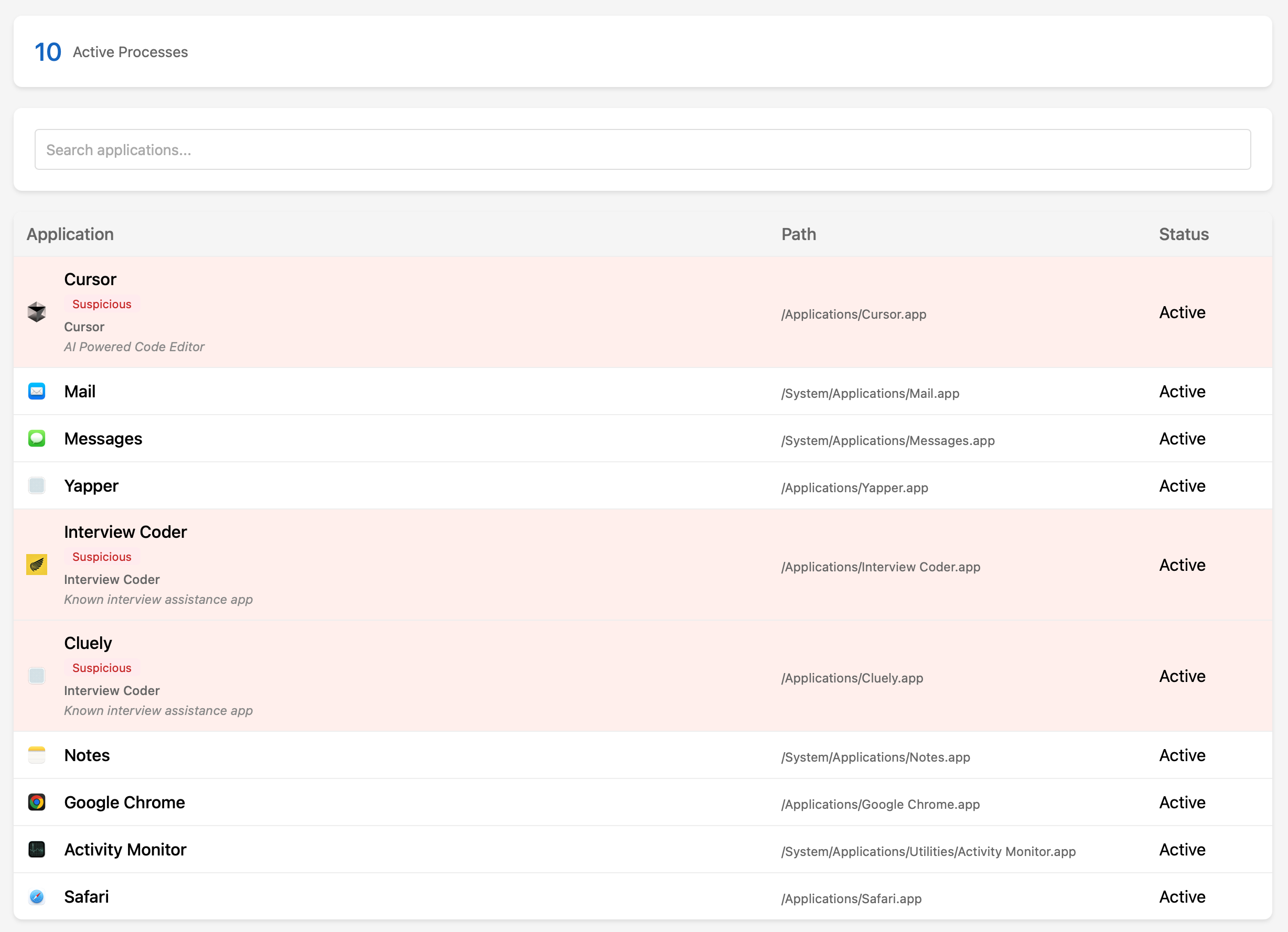Click the Google Chrome icon
Screen dimensions: 1288x932
[36, 802]
